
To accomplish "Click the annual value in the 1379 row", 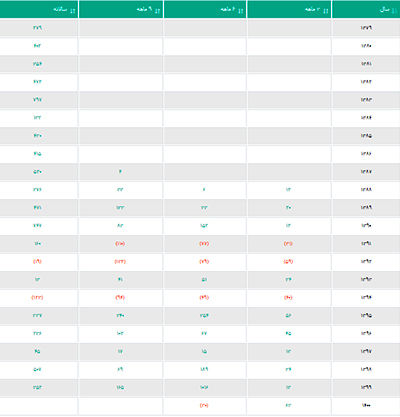I will pyautogui.click(x=37, y=28).
